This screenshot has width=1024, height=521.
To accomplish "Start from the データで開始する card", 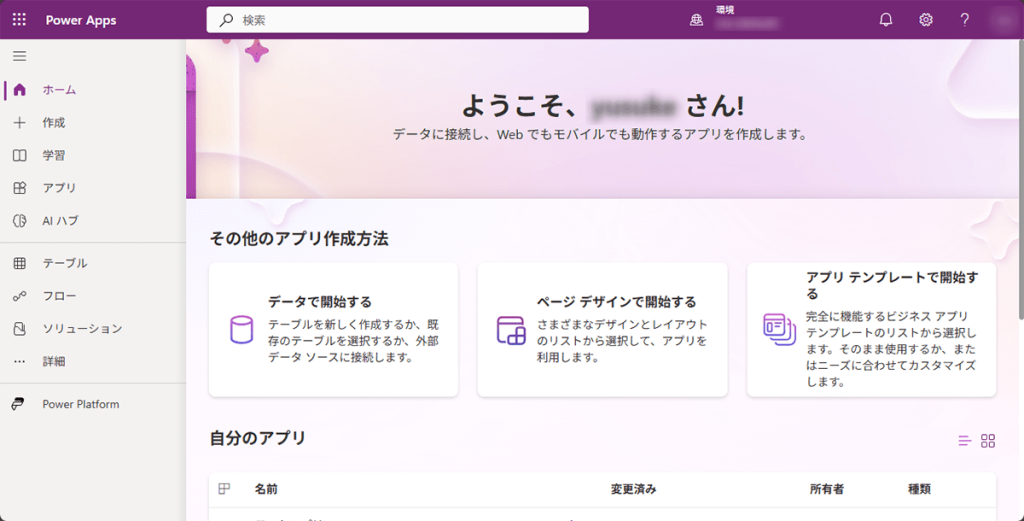I will coord(334,330).
